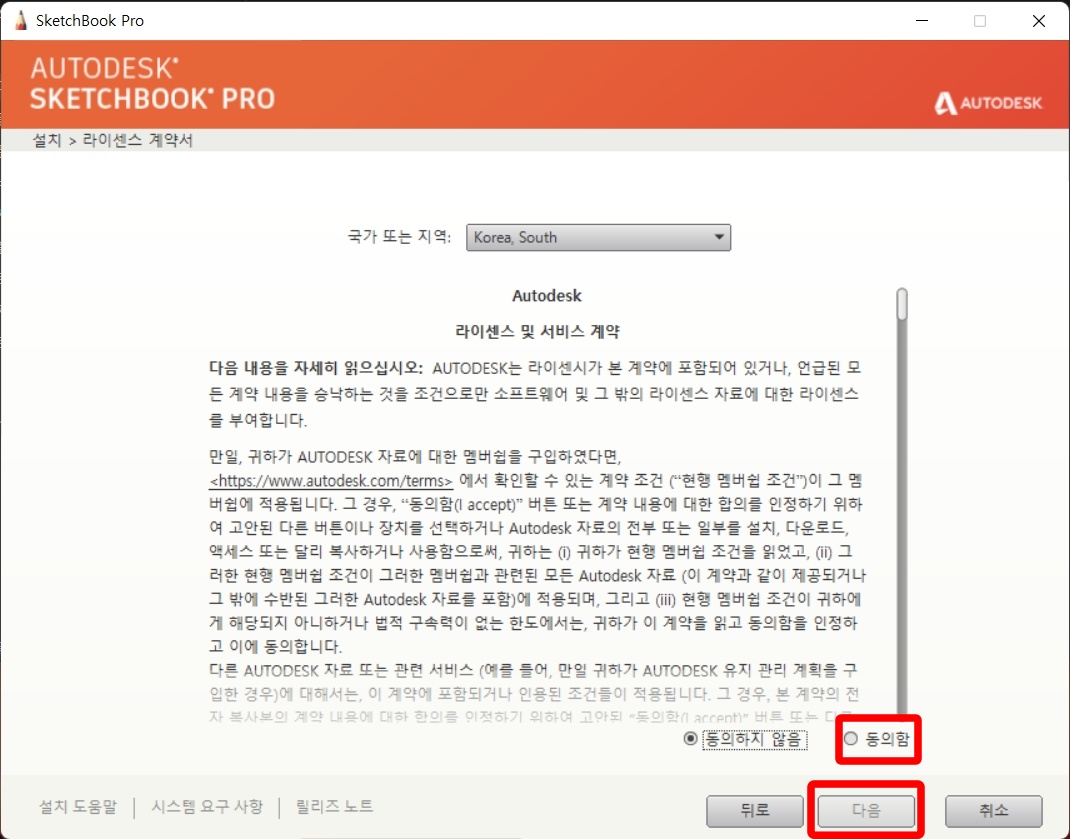This screenshot has width=1070, height=839.
Task: Click the license agreement scrollbar thumb
Action: [x=902, y=304]
